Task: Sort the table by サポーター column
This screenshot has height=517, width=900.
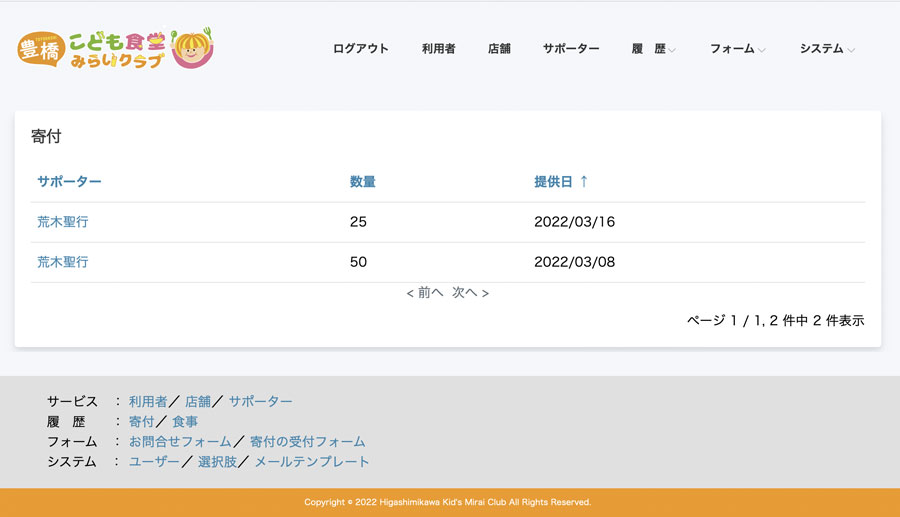Action: coord(69,181)
